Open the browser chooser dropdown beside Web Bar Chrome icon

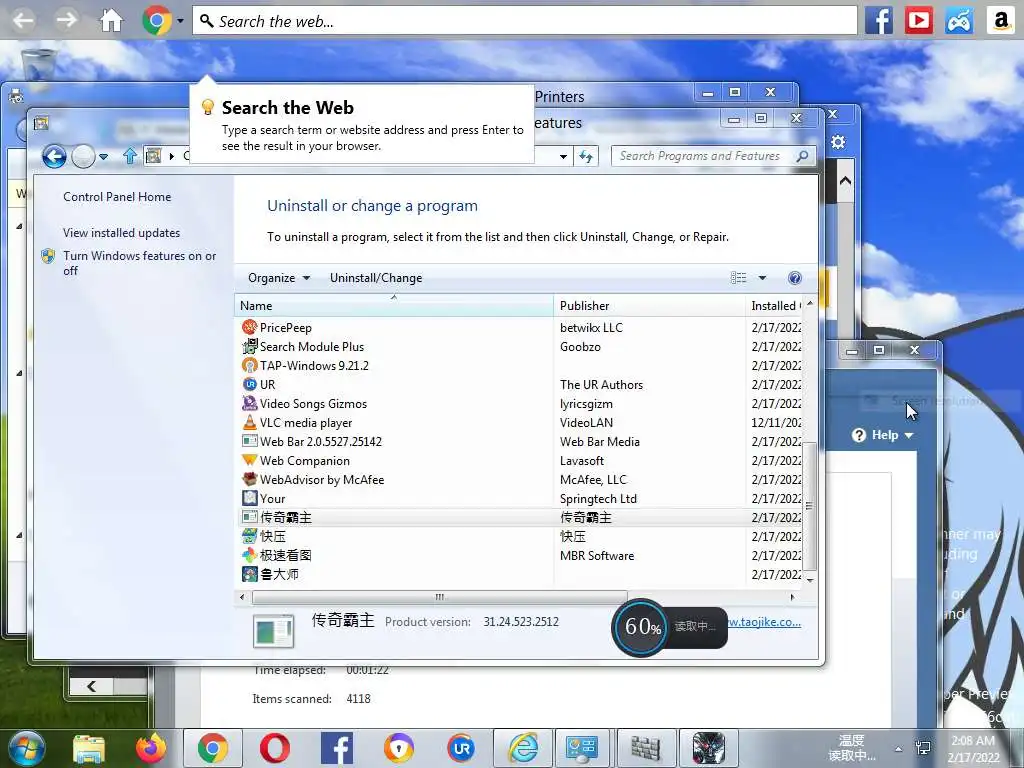pyautogui.click(x=180, y=21)
